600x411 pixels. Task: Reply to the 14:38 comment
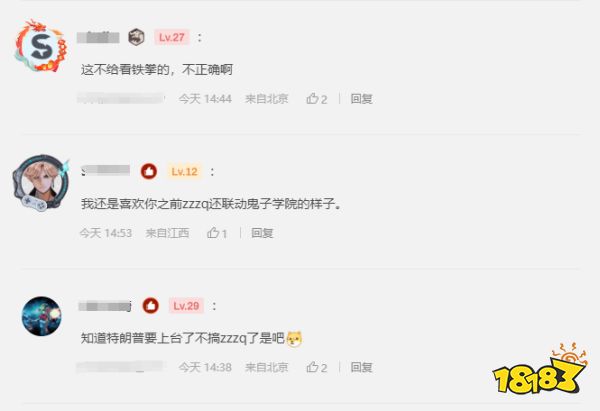362,367
